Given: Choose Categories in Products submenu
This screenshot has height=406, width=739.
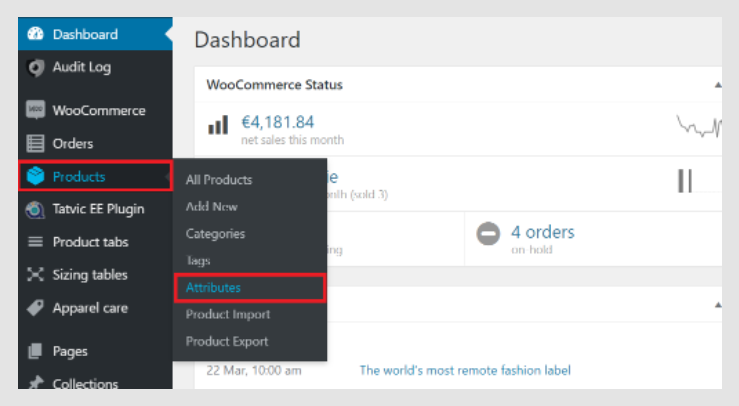Looking at the screenshot, I should 215,234.
